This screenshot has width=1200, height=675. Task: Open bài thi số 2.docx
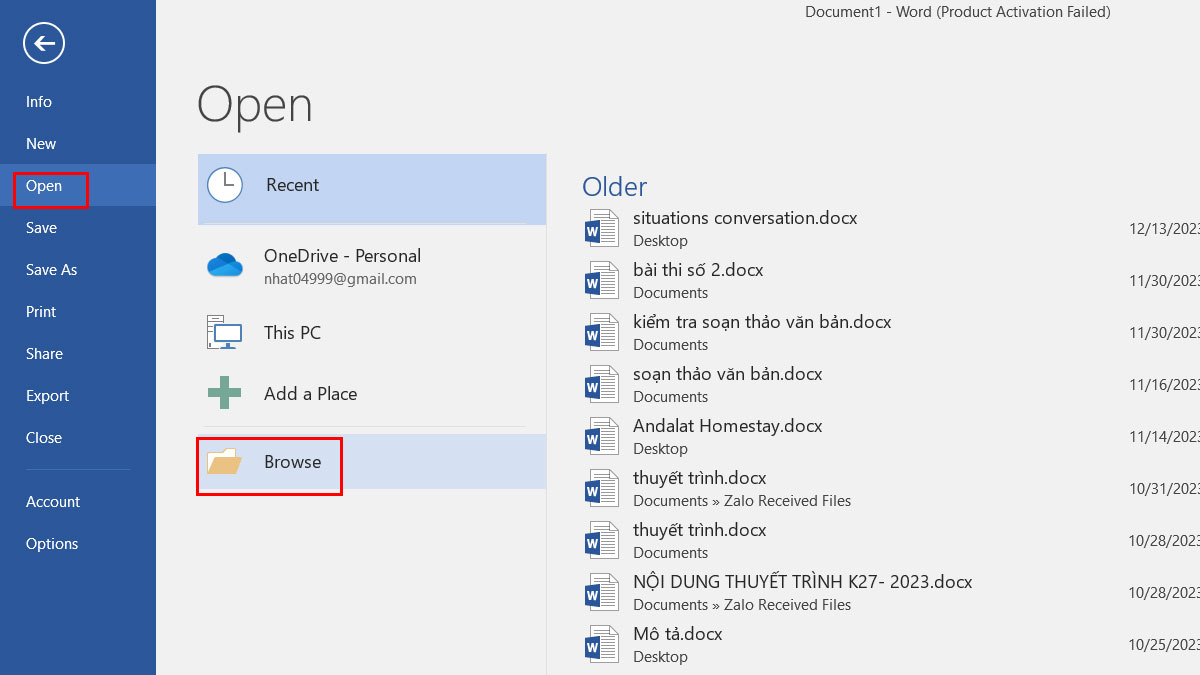[698, 270]
